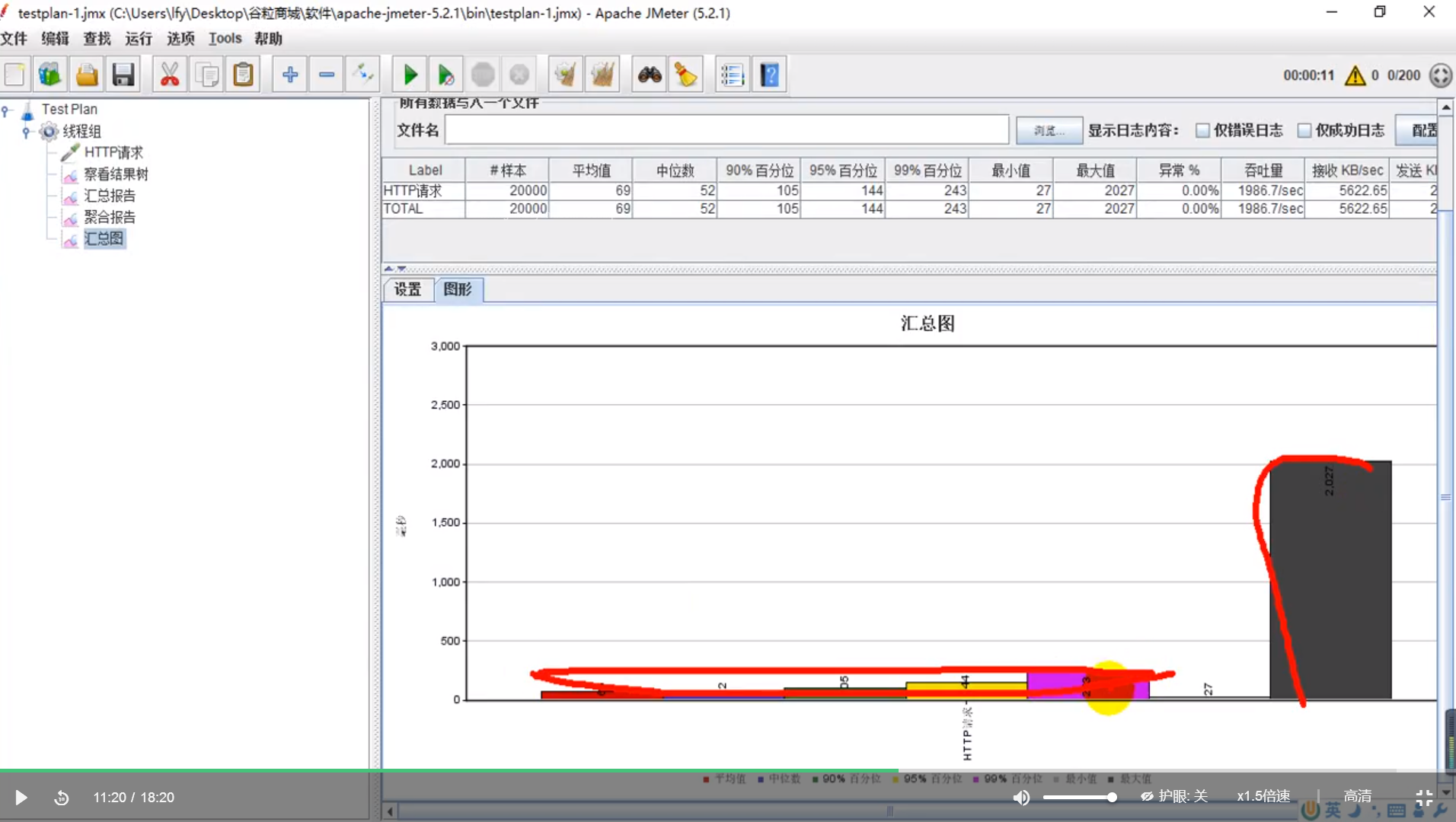Click the yellow warning triangle log icon
Viewport: 1456px width, 822px height.
point(1355,75)
